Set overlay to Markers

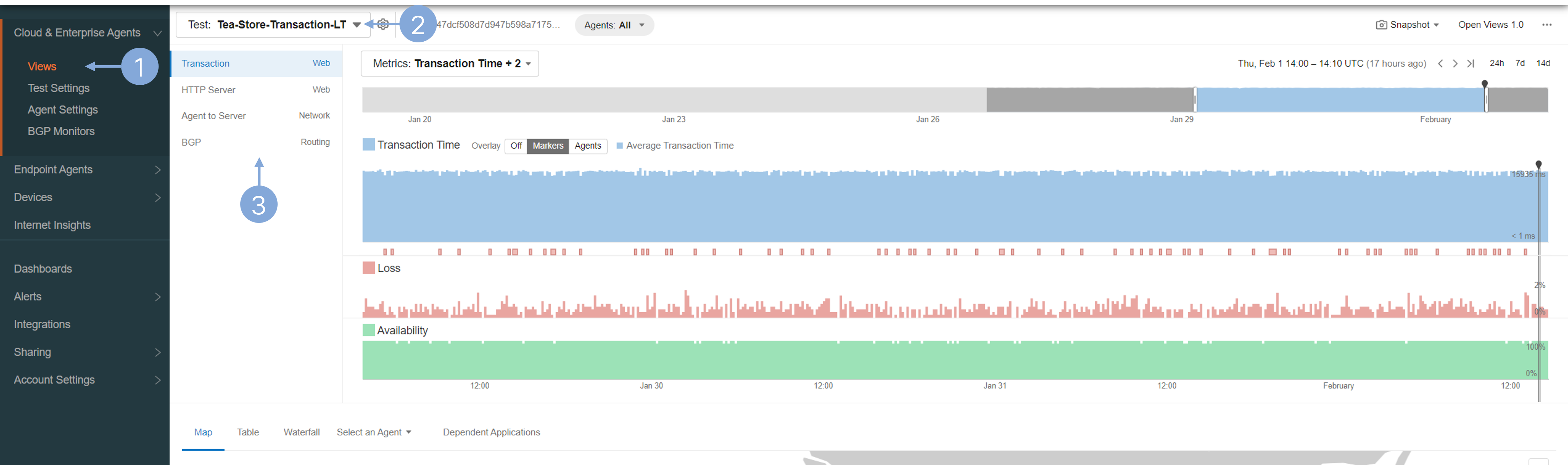click(548, 146)
